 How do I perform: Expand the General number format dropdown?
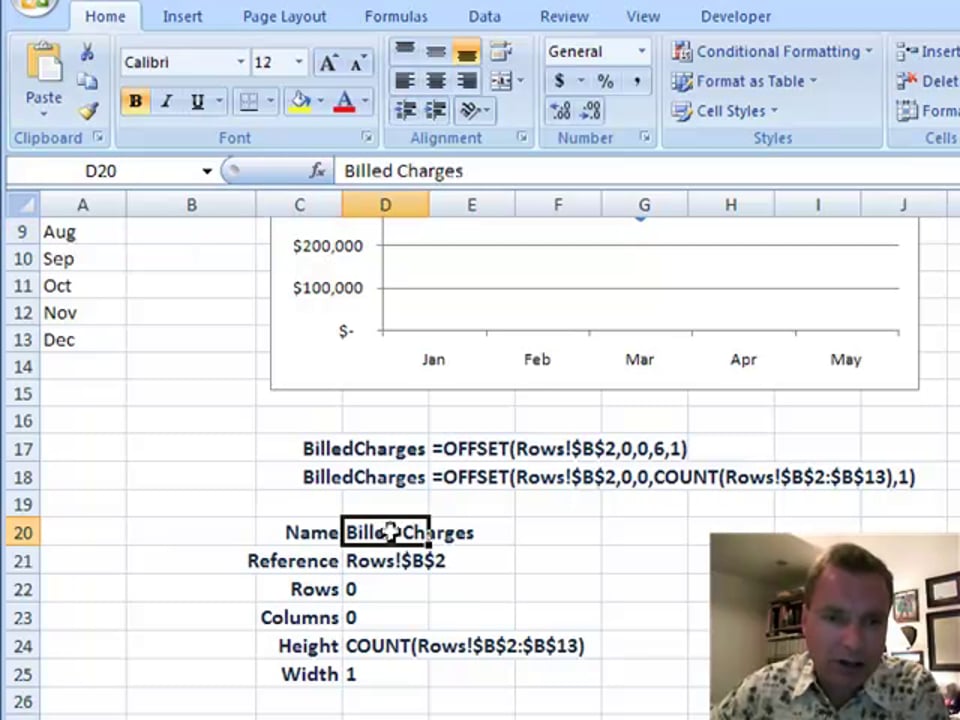click(642, 51)
